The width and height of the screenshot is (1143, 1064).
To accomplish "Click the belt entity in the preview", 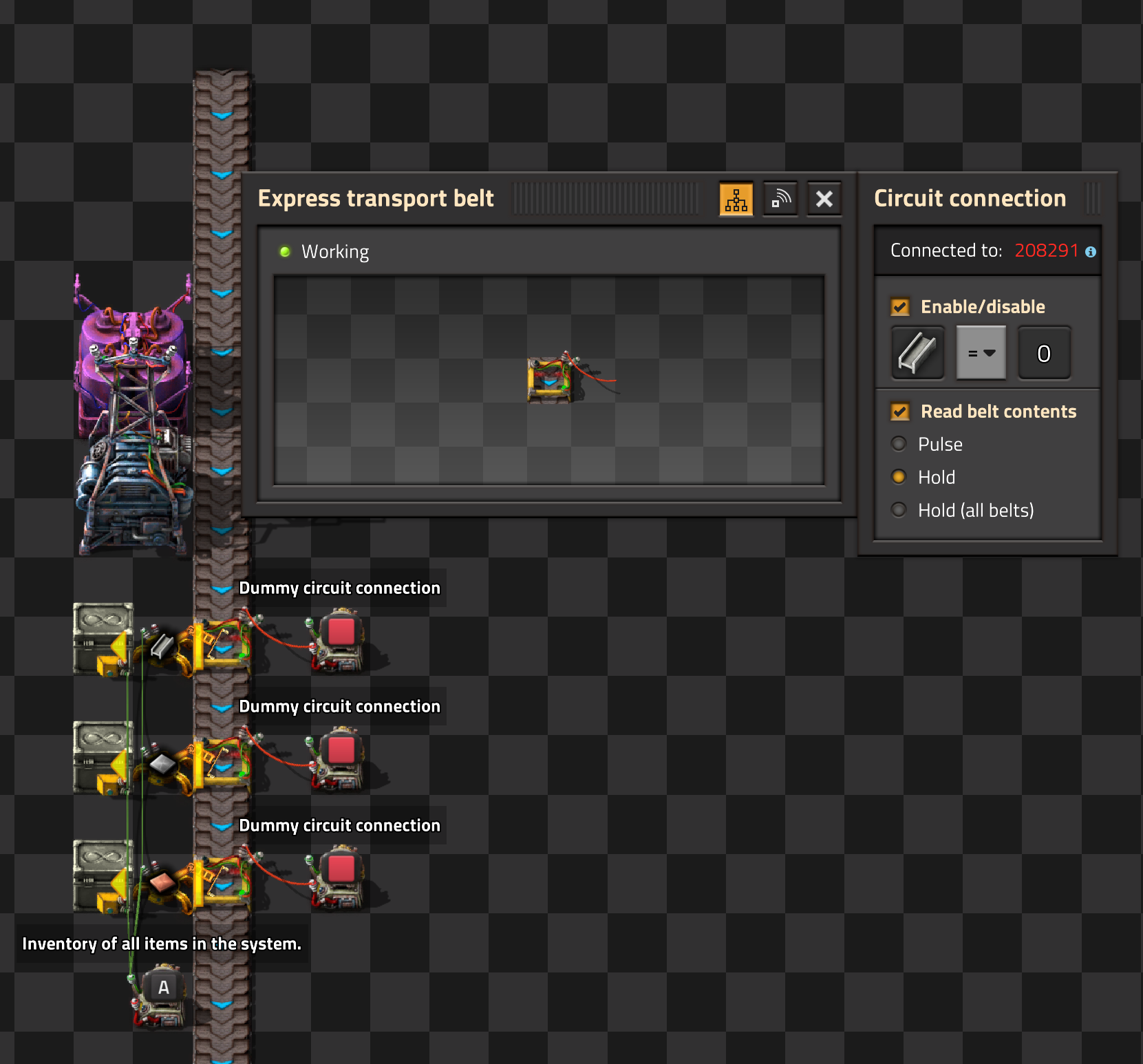I will (550, 379).
